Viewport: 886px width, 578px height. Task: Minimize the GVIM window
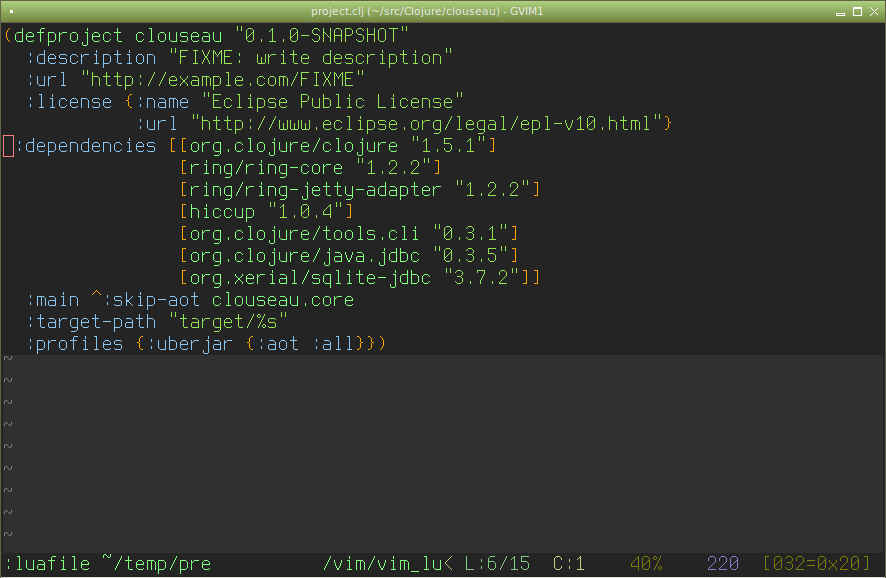click(840, 12)
